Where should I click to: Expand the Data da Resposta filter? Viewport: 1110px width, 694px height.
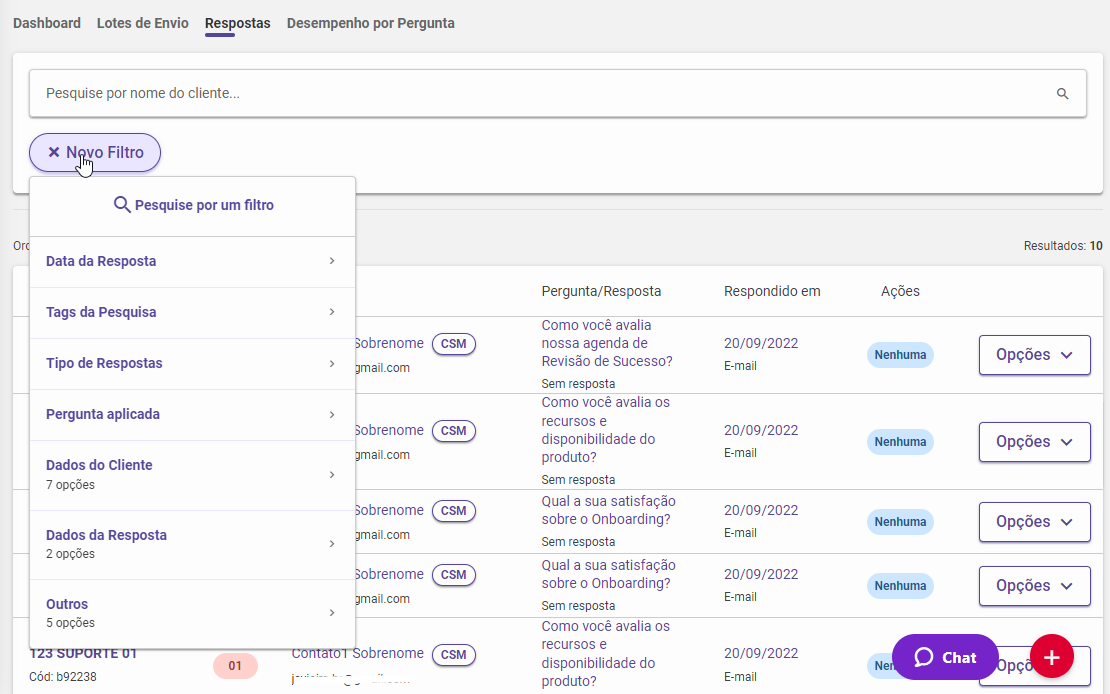coord(192,262)
